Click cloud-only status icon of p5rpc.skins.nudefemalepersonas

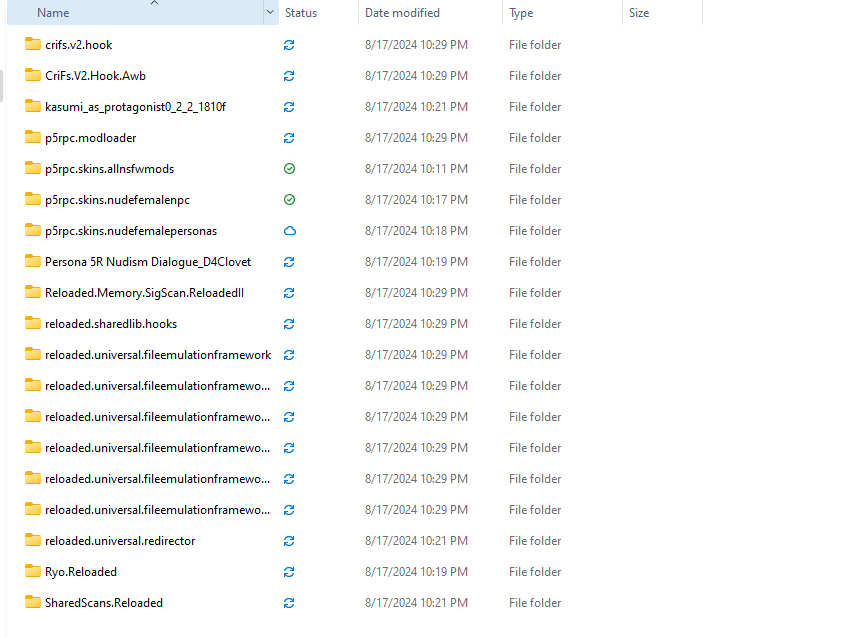(x=290, y=231)
